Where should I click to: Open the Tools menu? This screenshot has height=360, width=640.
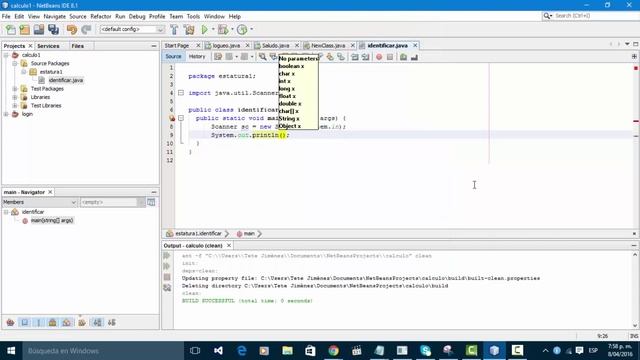point(193,16)
